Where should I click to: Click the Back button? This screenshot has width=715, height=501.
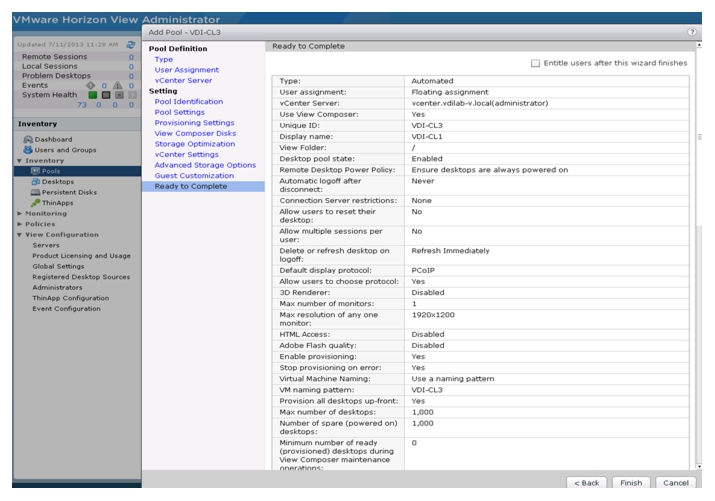586,483
